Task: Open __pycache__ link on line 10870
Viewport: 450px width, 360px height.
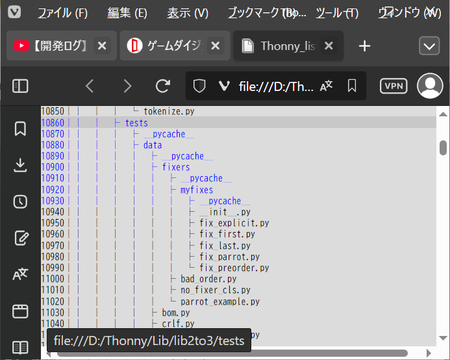Action: (169, 134)
